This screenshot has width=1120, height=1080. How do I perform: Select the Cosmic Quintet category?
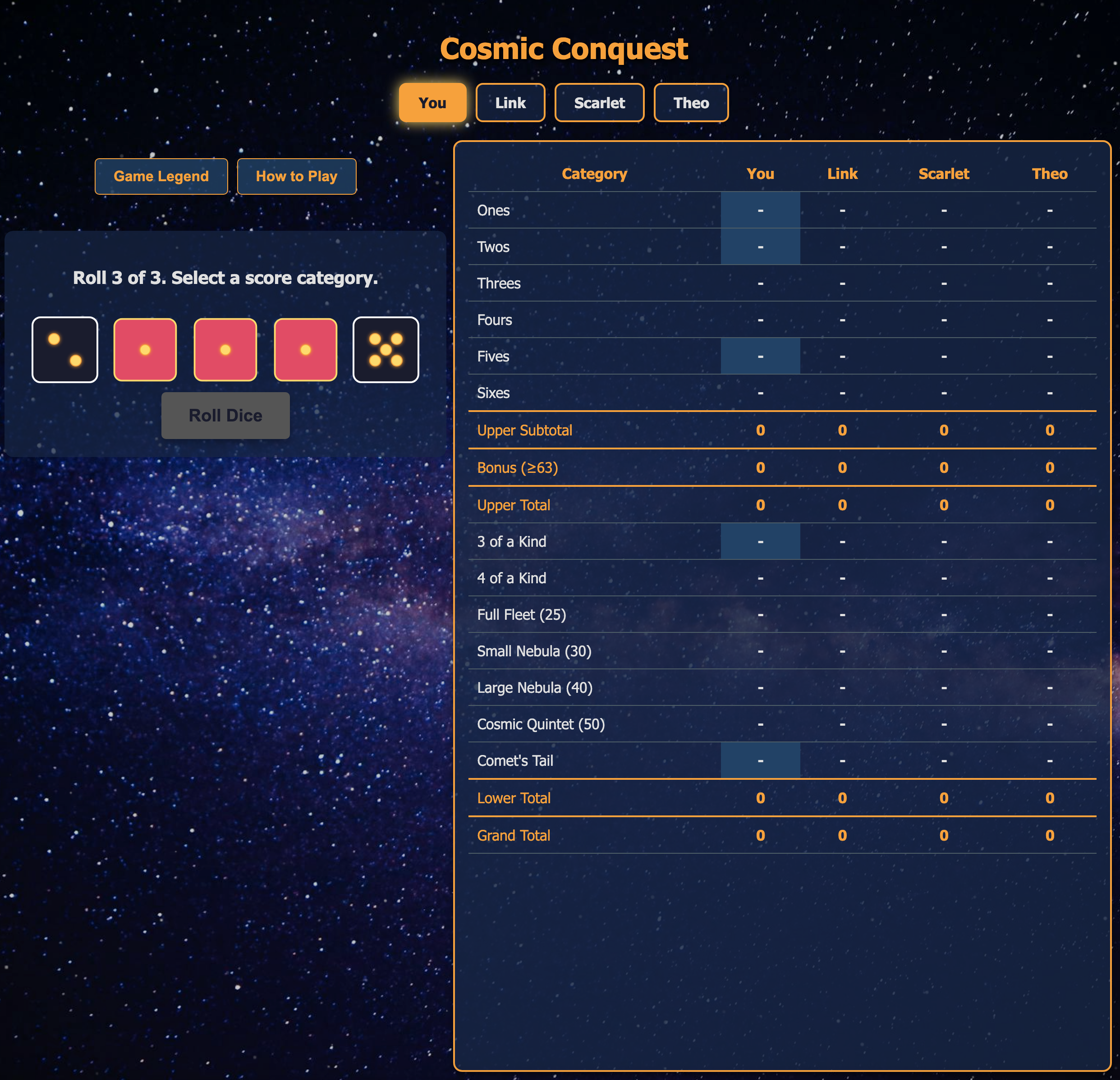pyautogui.click(x=761, y=724)
